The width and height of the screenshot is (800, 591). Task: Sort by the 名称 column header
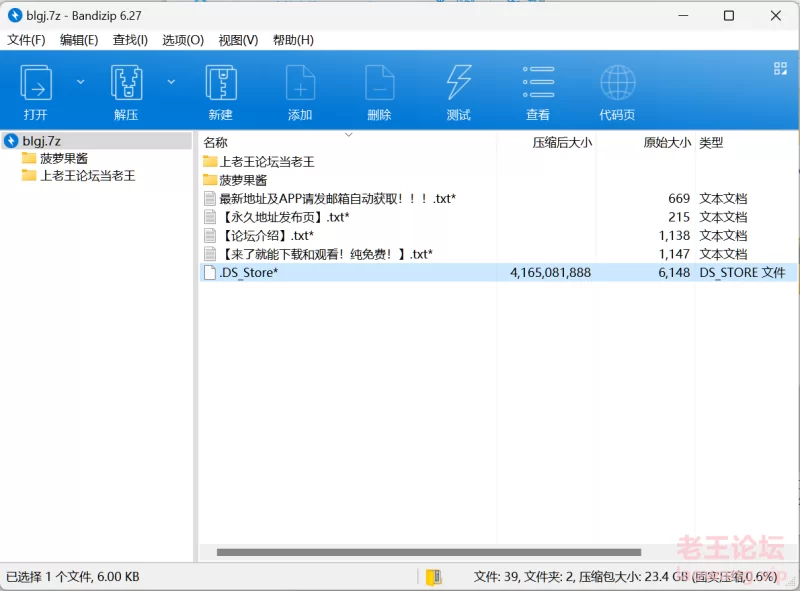click(x=215, y=142)
